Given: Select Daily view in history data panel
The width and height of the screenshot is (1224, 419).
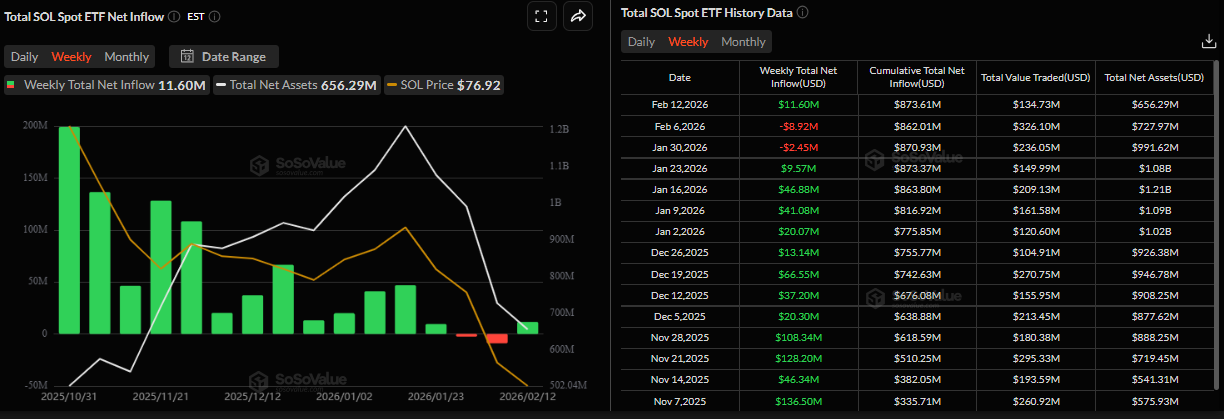Looking at the screenshot, I should pyautogui.click(x=641, y=42).
